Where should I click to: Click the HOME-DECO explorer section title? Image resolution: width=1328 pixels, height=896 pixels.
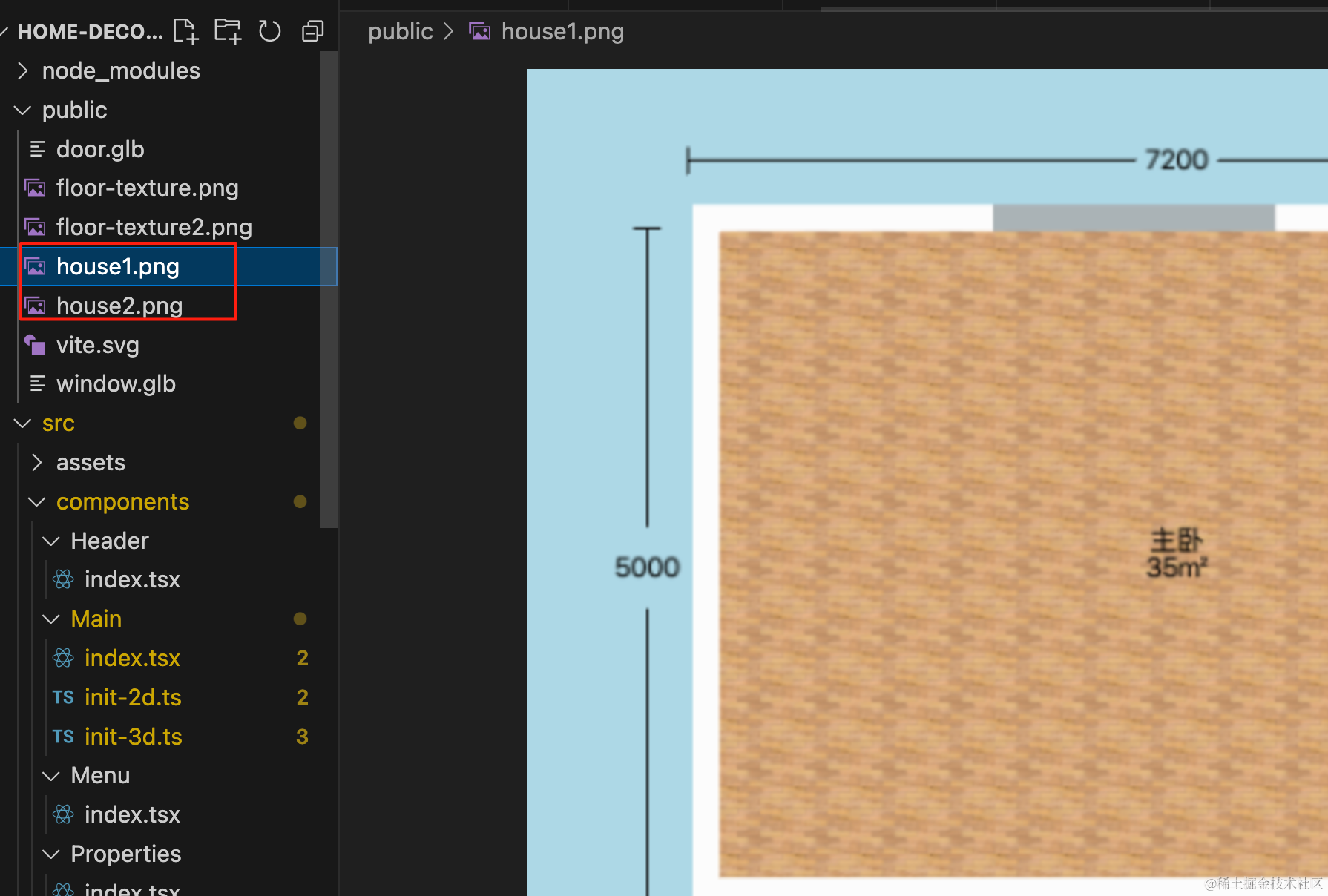tap(91, 32)
